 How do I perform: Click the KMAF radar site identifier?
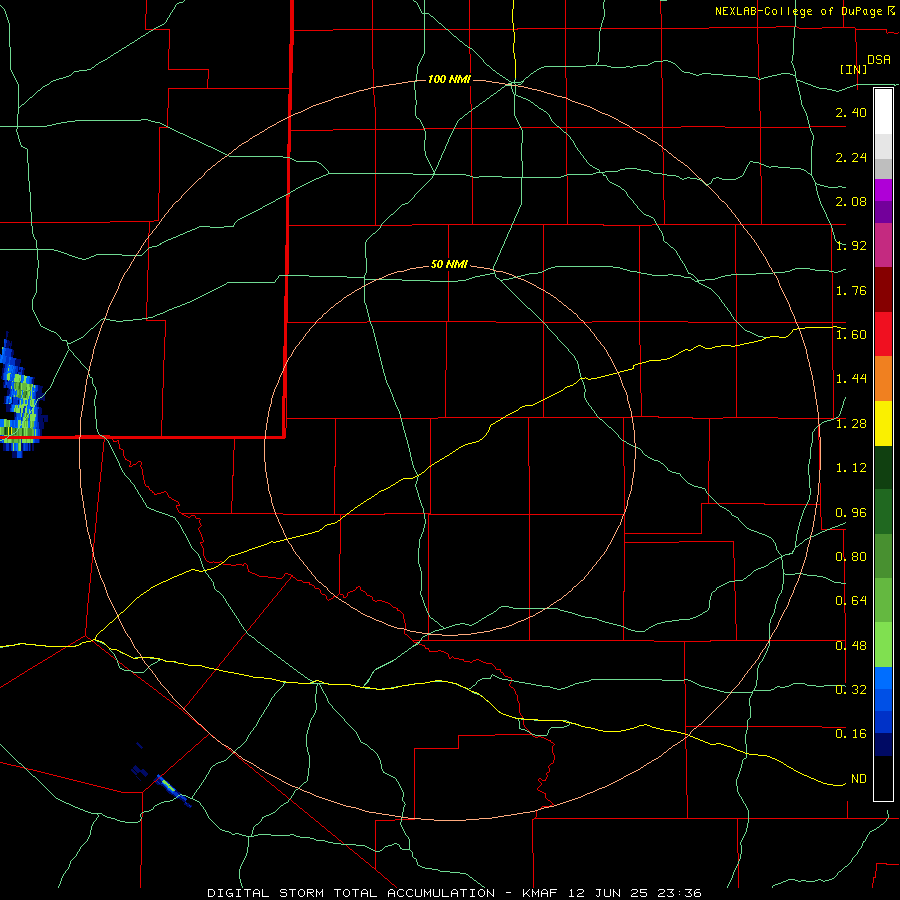[541, 893]
